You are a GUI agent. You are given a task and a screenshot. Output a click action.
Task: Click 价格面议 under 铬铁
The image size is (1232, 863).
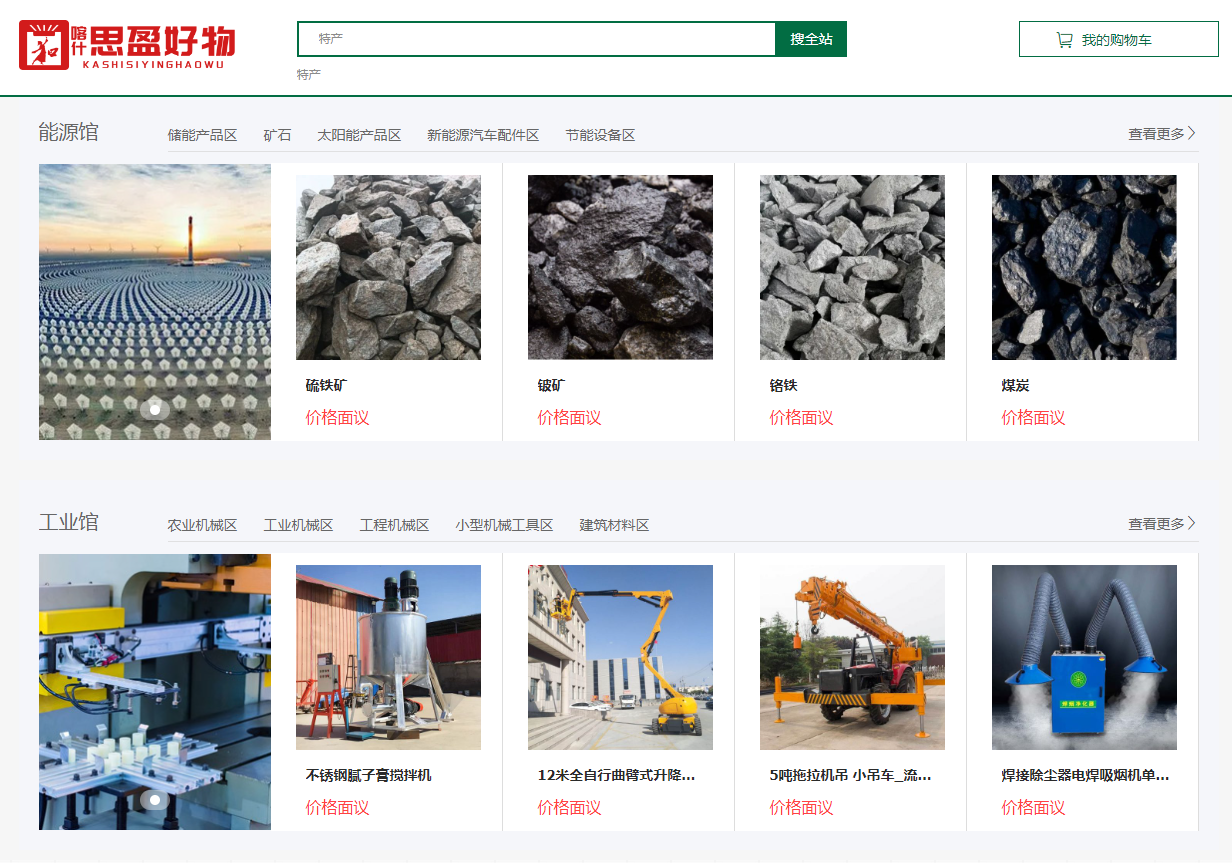pos(801,418)
